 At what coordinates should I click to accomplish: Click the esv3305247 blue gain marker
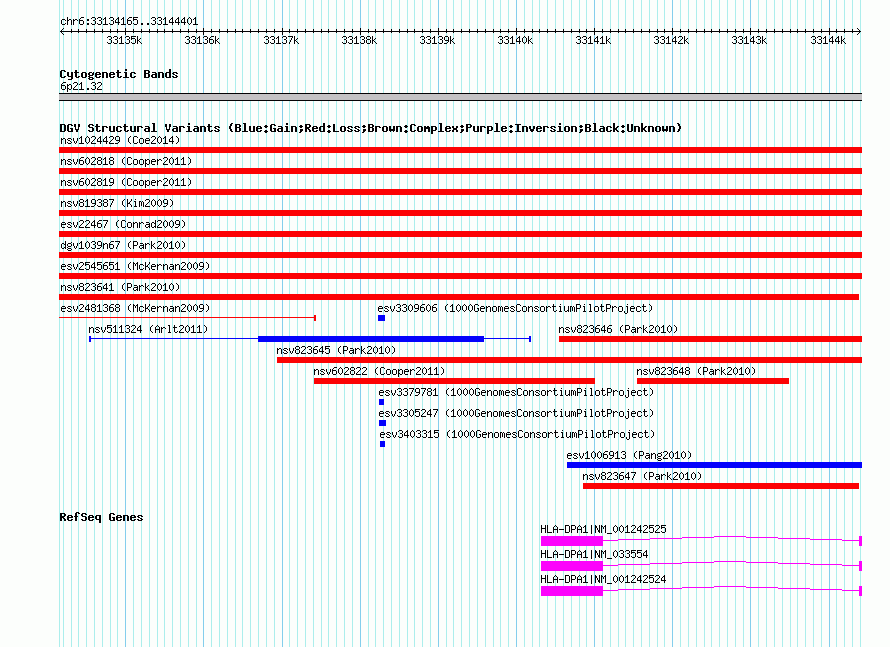point(383,423)
